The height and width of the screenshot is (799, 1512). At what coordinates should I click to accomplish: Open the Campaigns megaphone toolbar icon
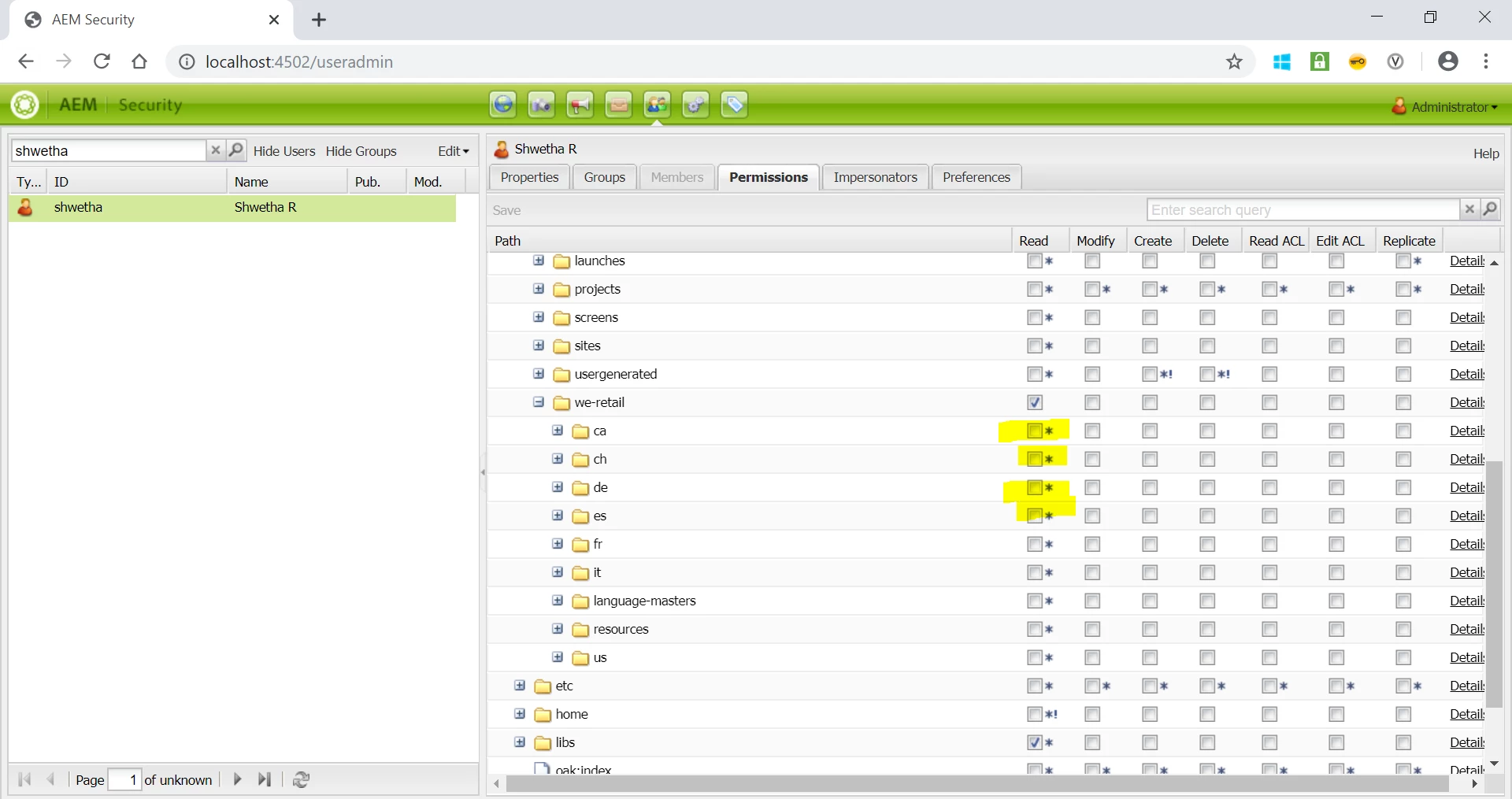[580, 105]
